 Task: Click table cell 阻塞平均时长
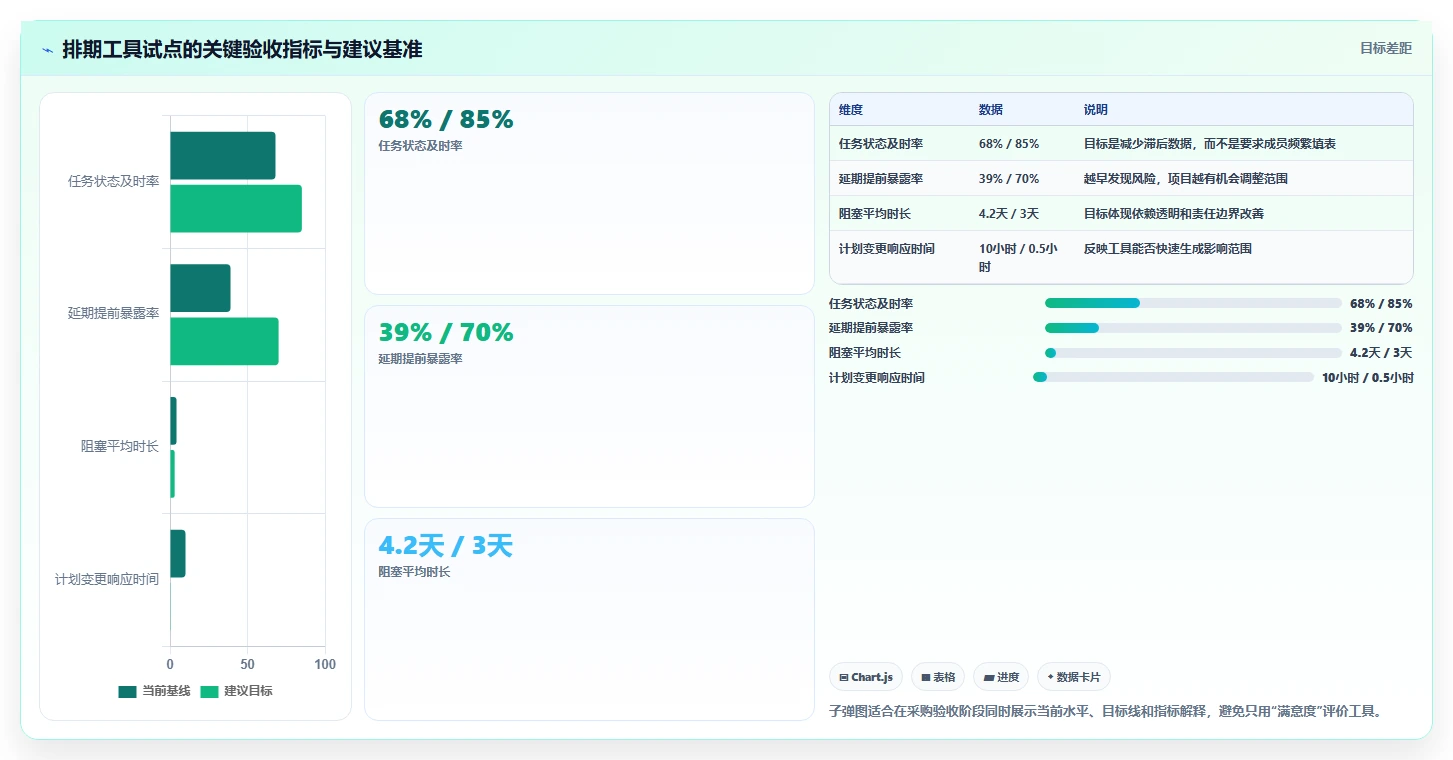(875, 213)
